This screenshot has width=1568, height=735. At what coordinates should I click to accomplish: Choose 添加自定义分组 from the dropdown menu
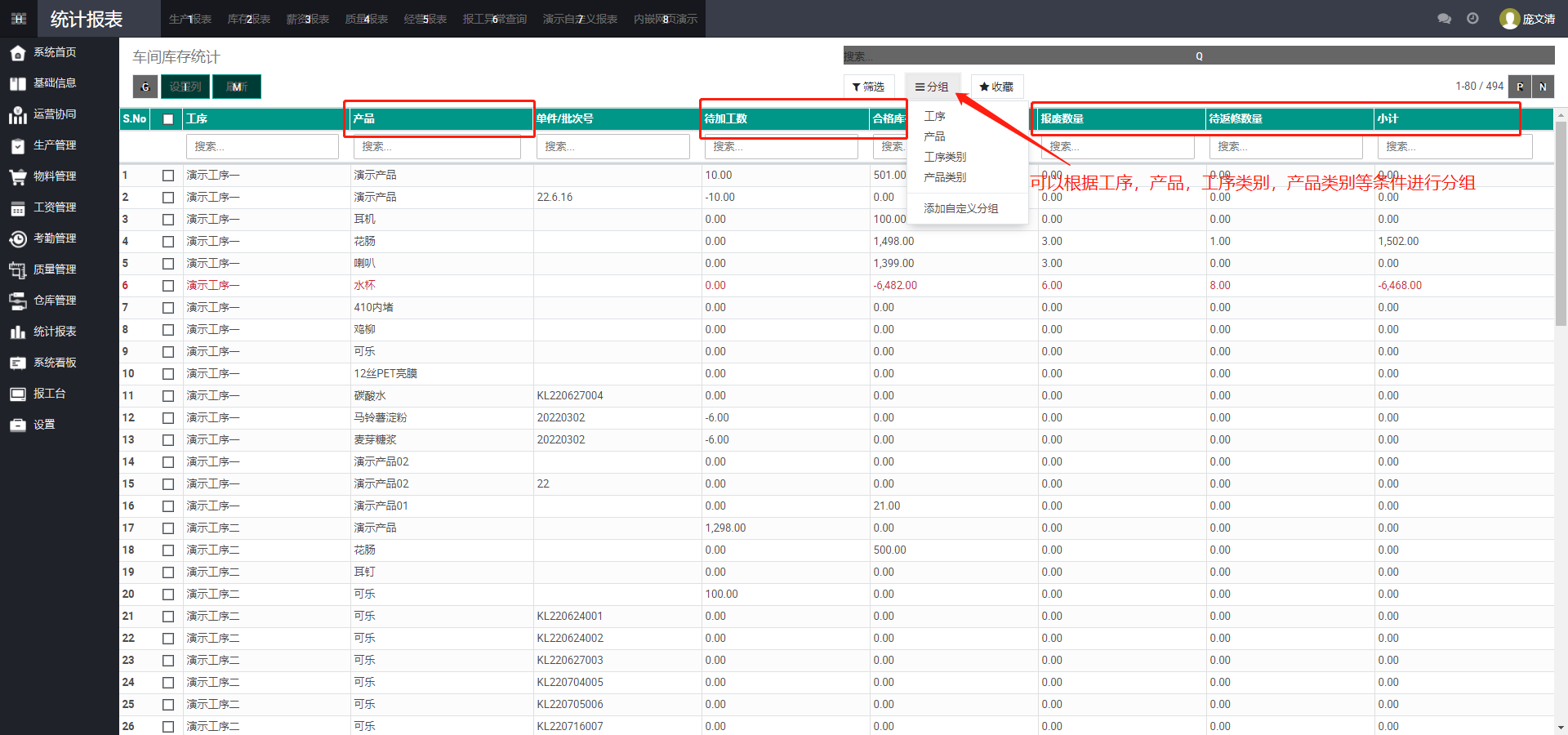(960, 208)
